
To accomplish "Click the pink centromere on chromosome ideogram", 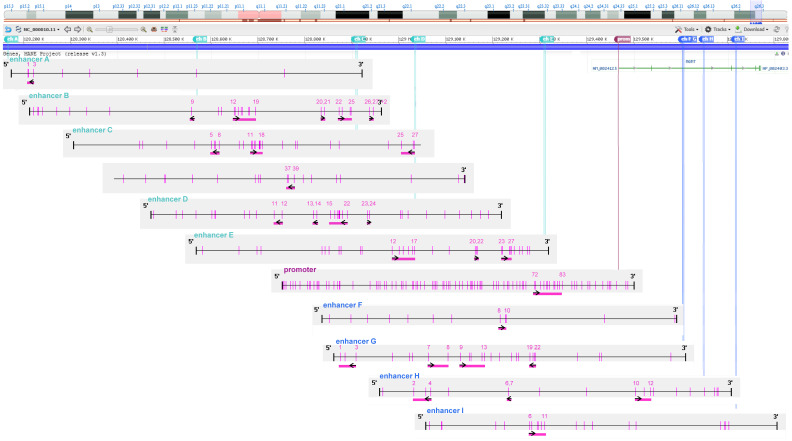I will (x=260, y=15).
